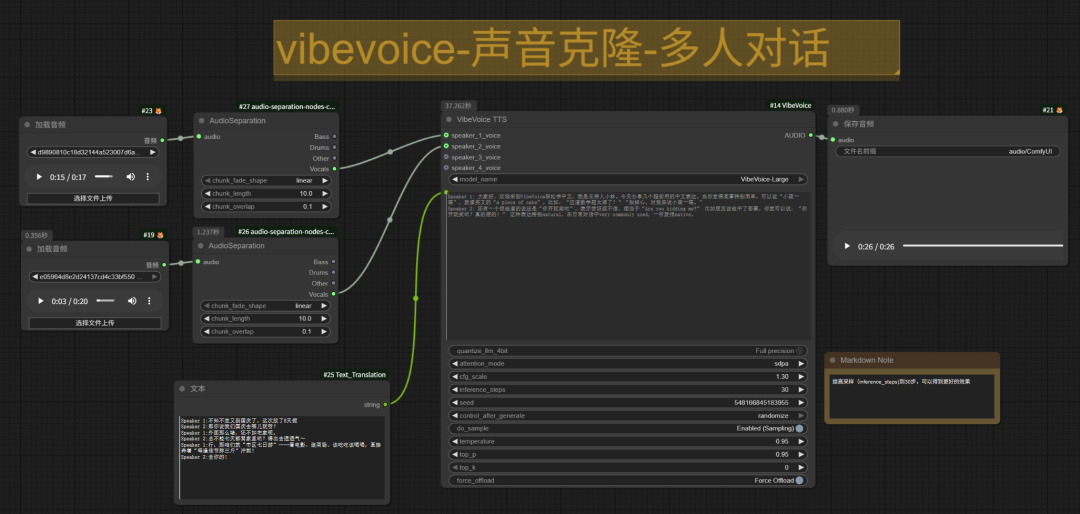1080x514 pixels.
Task: Increase chunk_length in node #27
Action: 325,194
